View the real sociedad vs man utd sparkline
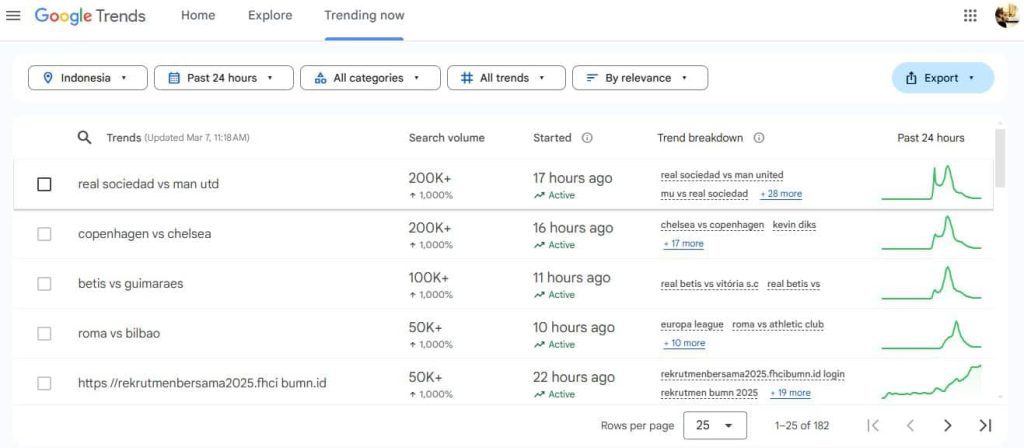The width and height of the screenshot is (1024, 448). (931, 183)
